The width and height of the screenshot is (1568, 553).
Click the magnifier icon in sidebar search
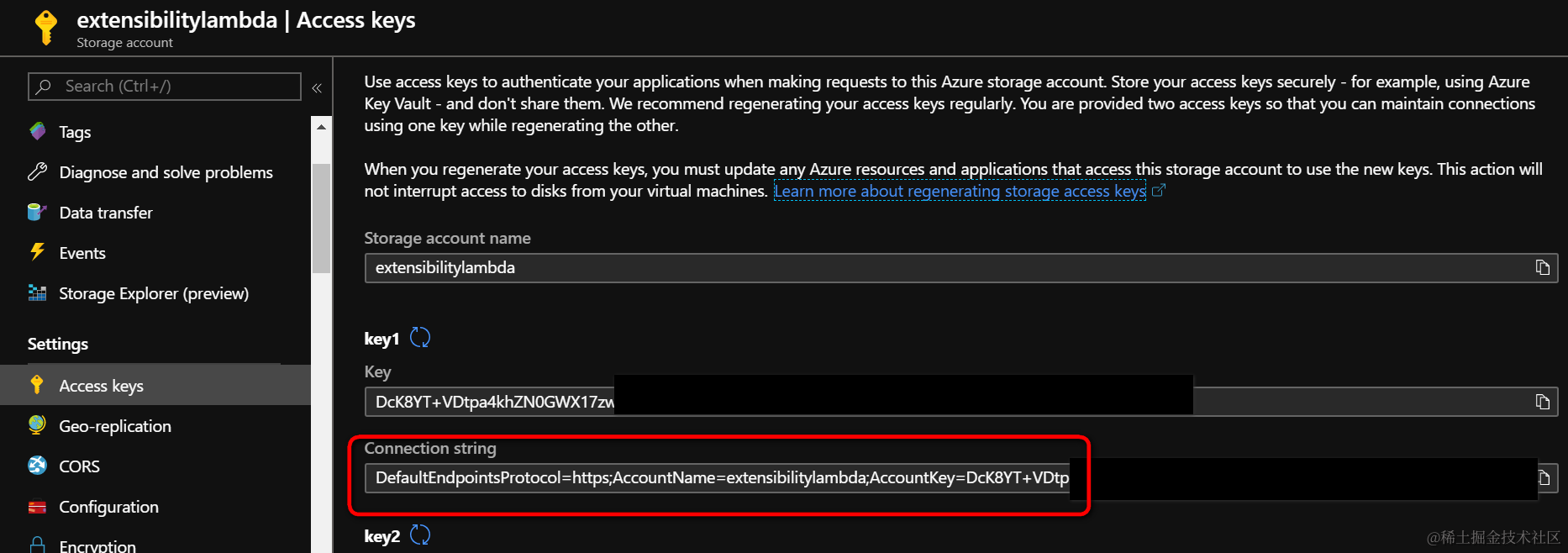click(x=44, y=87)
